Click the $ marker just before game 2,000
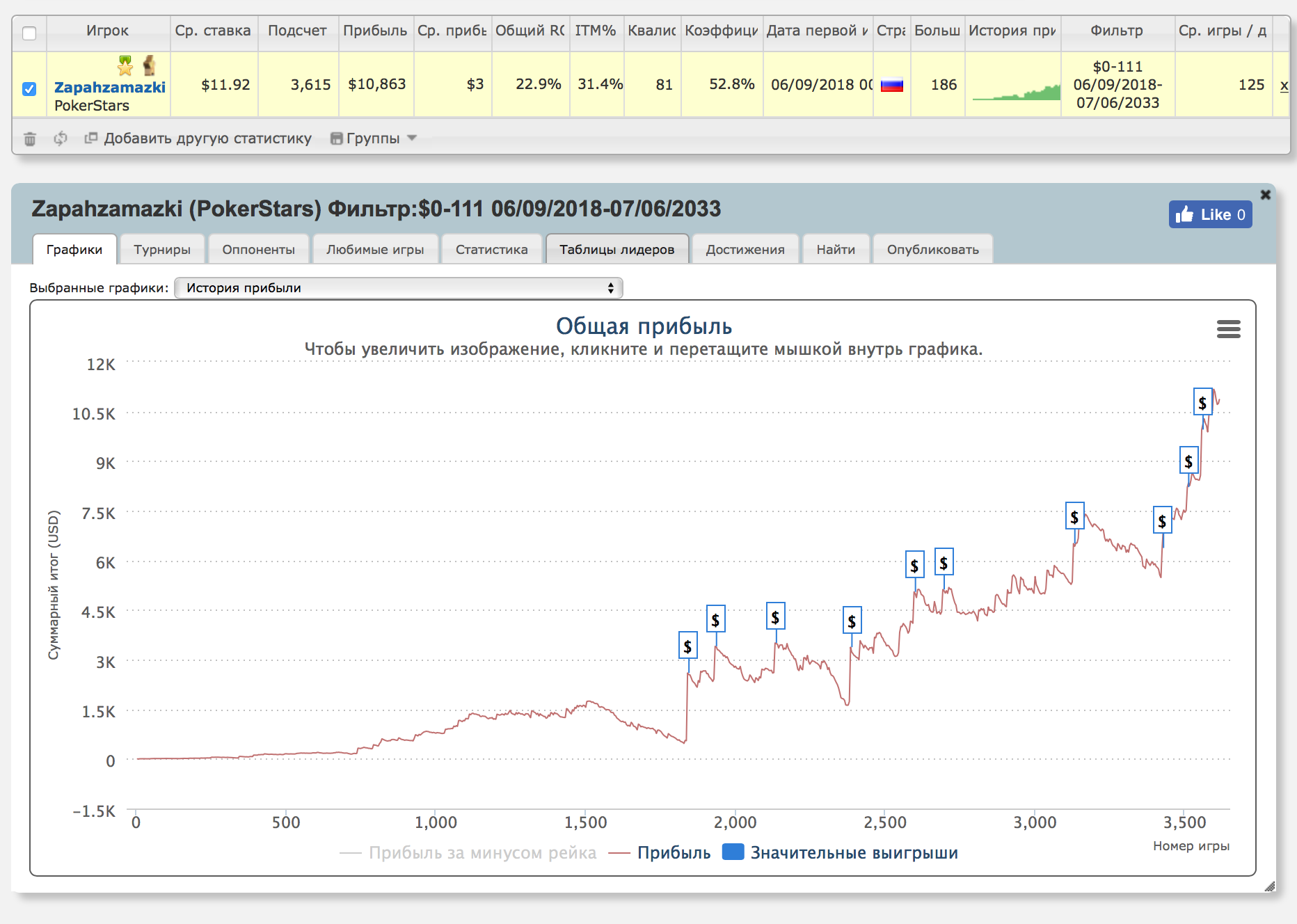The height and width of the screenshot is (924, 1297). tap(715, 619)
